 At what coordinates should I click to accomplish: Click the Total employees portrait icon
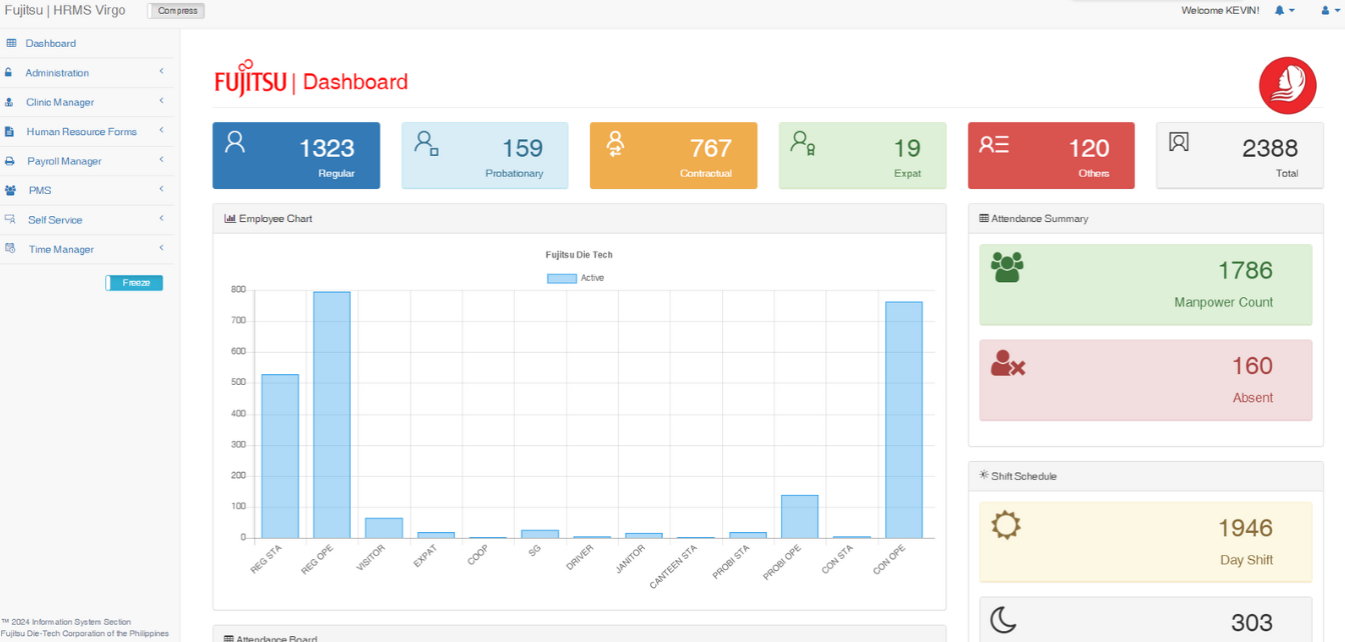click(x=1179, y=142)
